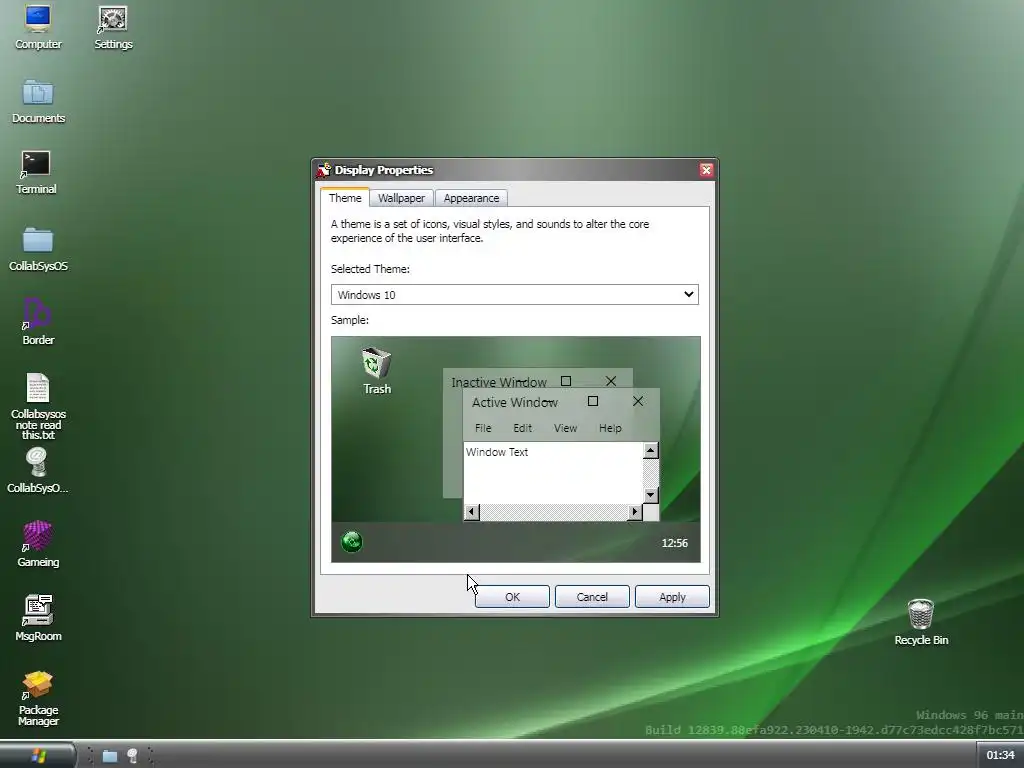Launch the Package Manager shortcut
1024x768 pixels.
38,698
